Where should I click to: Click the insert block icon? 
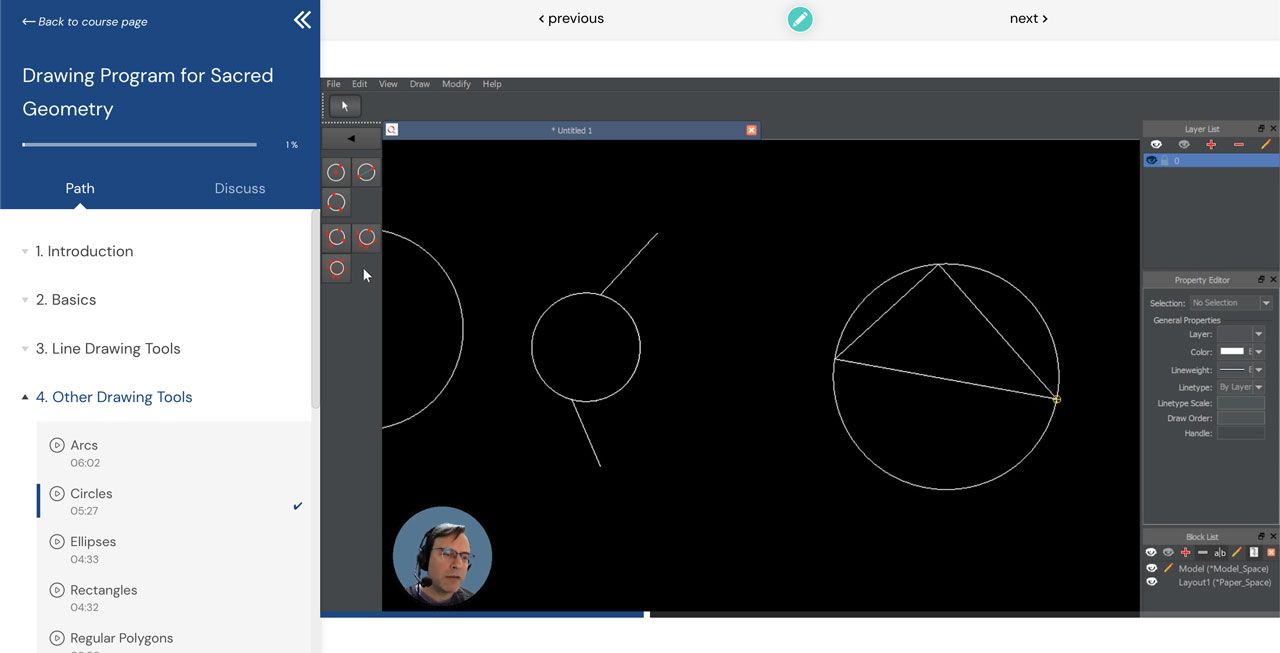1254,552
